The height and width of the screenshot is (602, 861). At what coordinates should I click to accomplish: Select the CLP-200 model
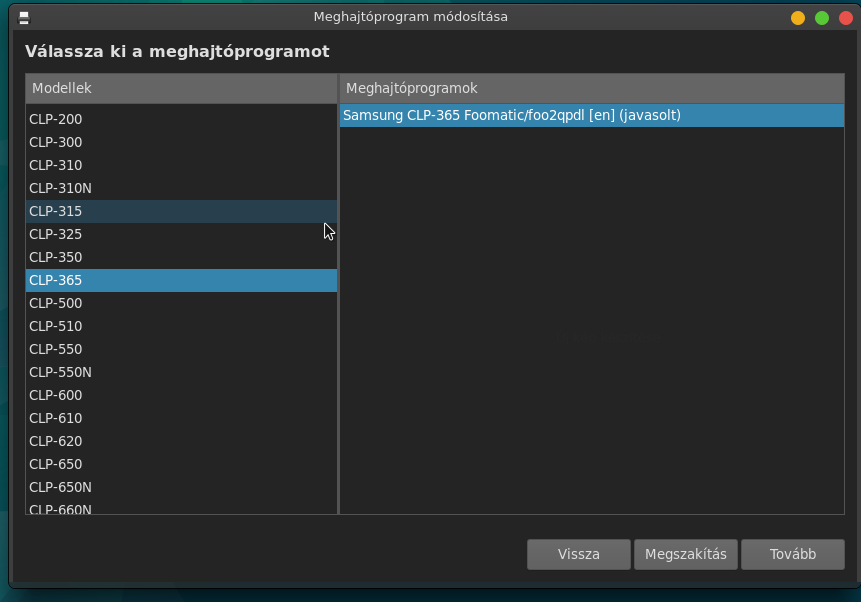click(181, 119)
